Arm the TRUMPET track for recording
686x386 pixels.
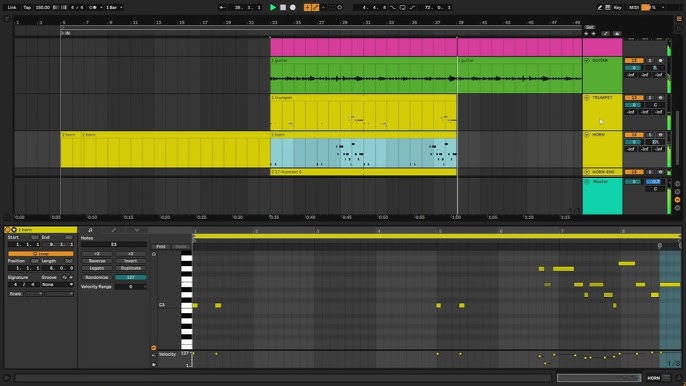click(x=660, y=98)
